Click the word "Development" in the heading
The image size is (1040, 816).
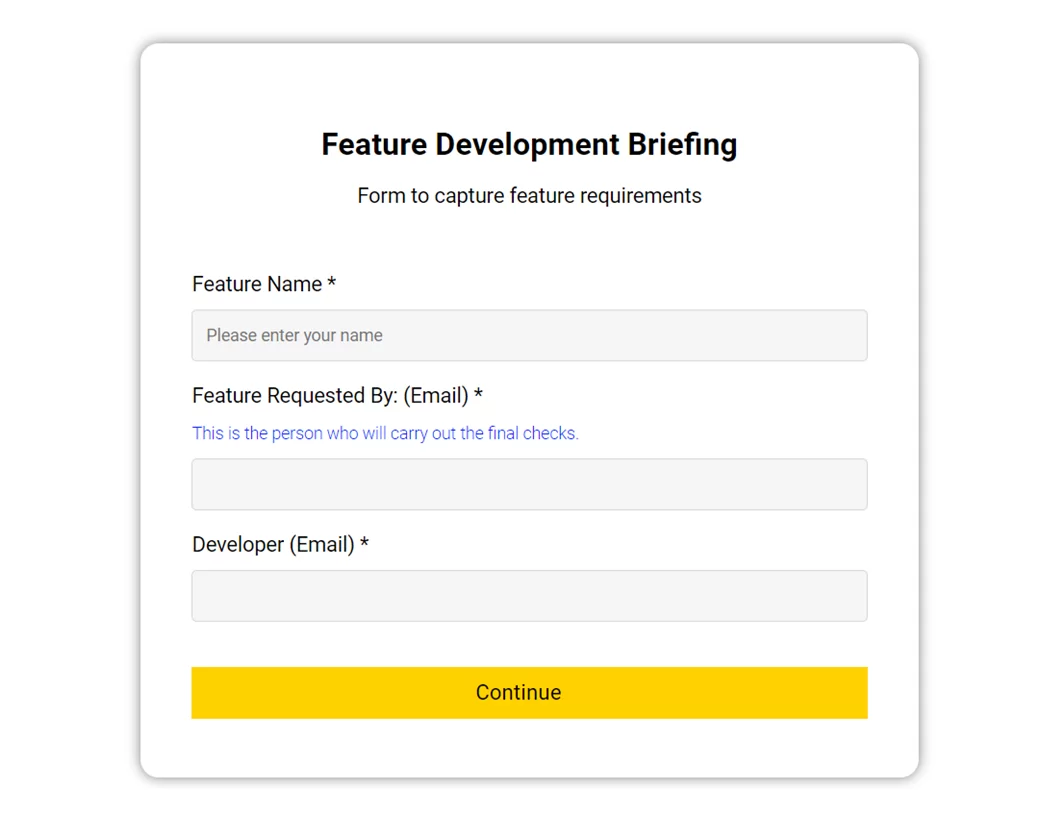pyautogui.click(x=527, y=145)
